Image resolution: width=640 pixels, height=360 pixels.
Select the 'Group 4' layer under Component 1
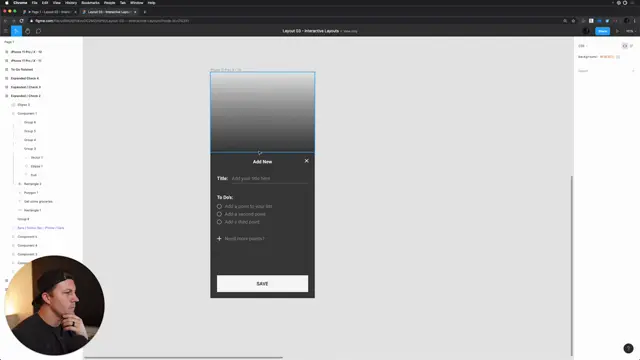click(30, 140)
